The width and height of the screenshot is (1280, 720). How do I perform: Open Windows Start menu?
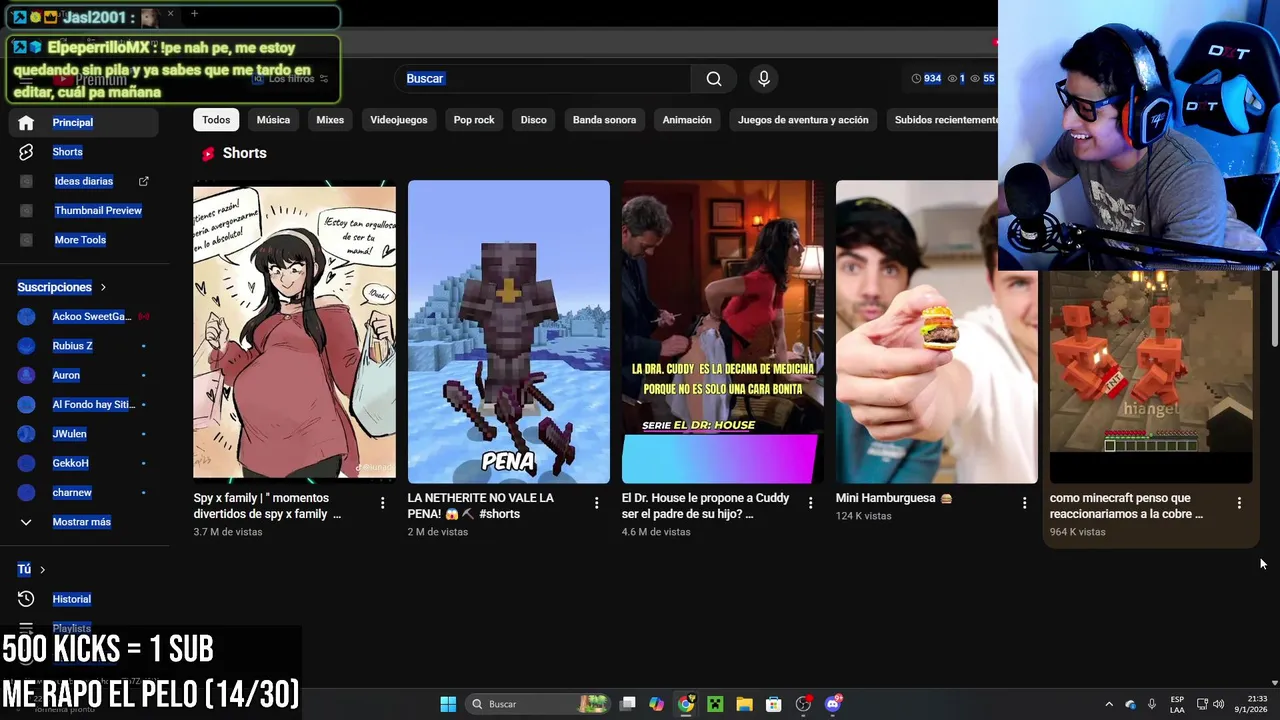pos(448,704)
